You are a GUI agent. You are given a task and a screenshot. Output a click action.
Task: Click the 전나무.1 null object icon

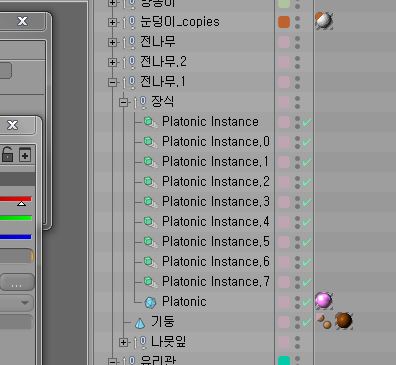tap(129, 82)
